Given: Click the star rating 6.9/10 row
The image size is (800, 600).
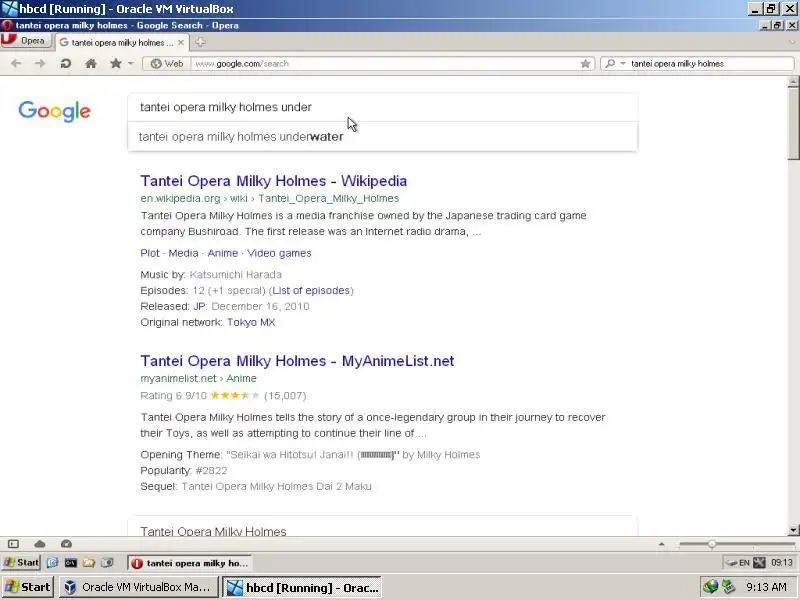Looking at the screenshot, I should [x=223, y=395].
